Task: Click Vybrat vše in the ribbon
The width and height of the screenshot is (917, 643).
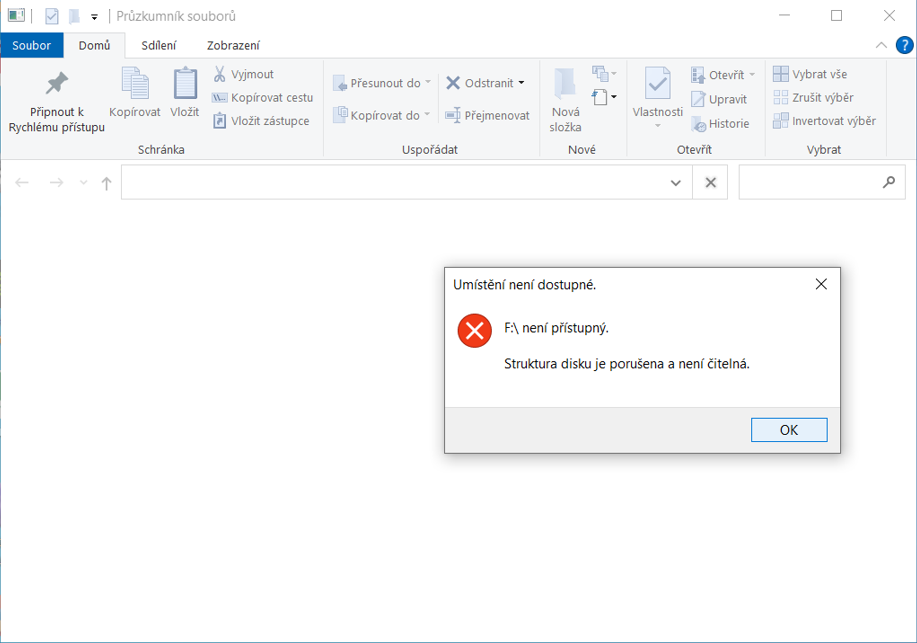Action: click(x=810, y=74)
